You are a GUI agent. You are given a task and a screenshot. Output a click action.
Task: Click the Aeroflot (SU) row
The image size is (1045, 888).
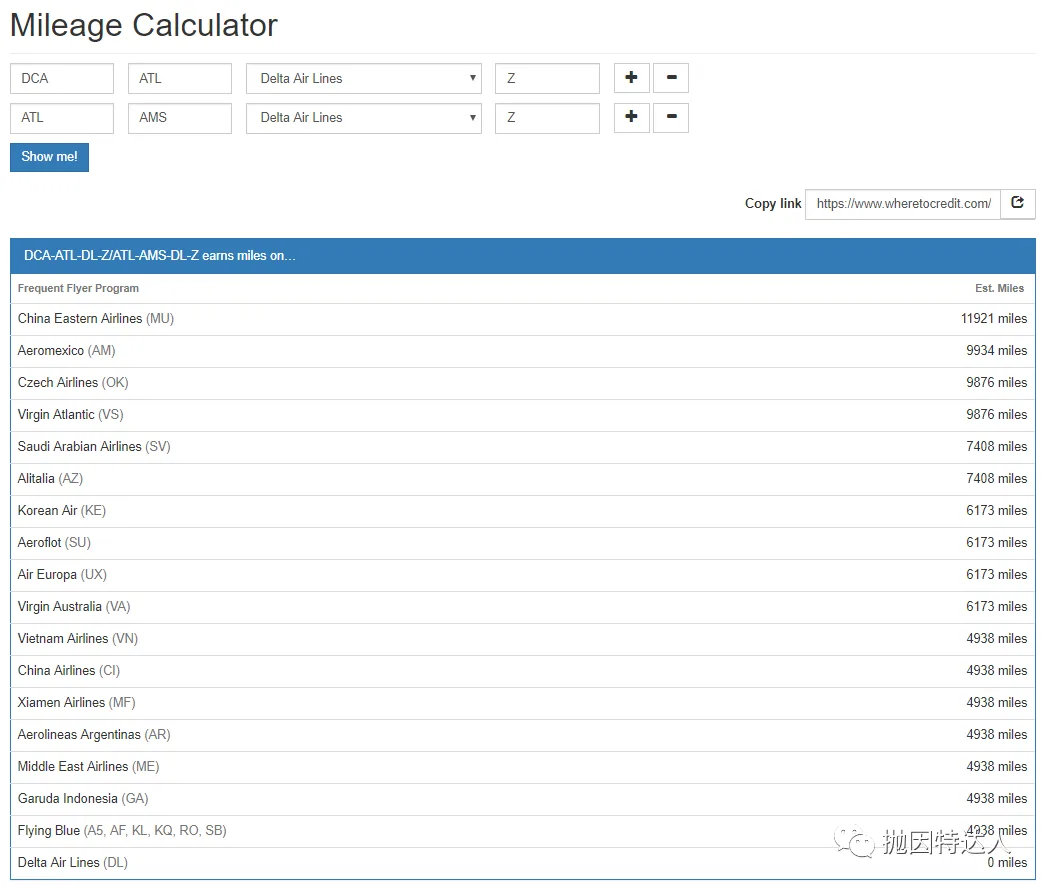pos(522,543)
